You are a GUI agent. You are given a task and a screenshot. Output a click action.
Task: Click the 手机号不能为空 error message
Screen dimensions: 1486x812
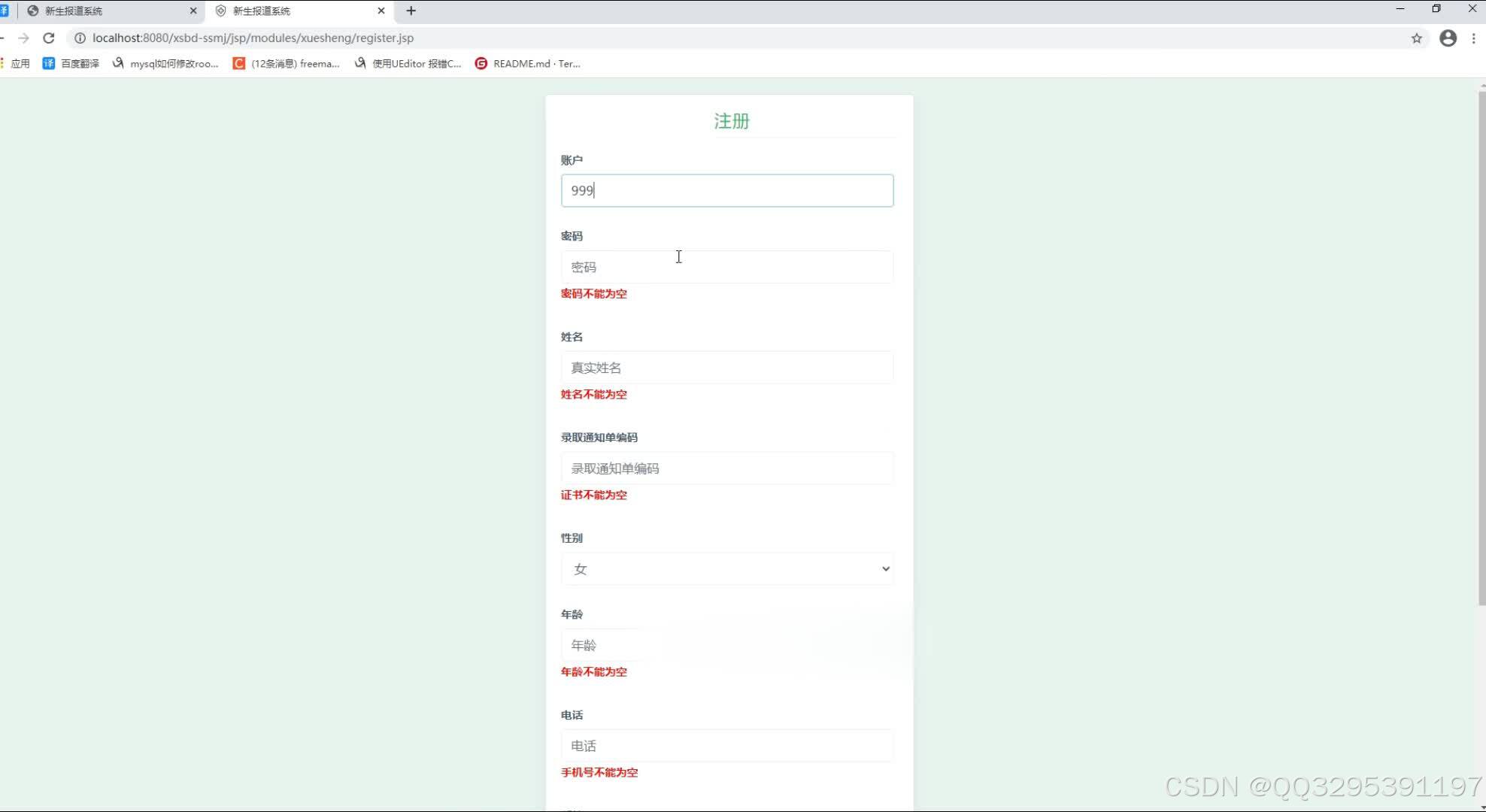point(599,773)
